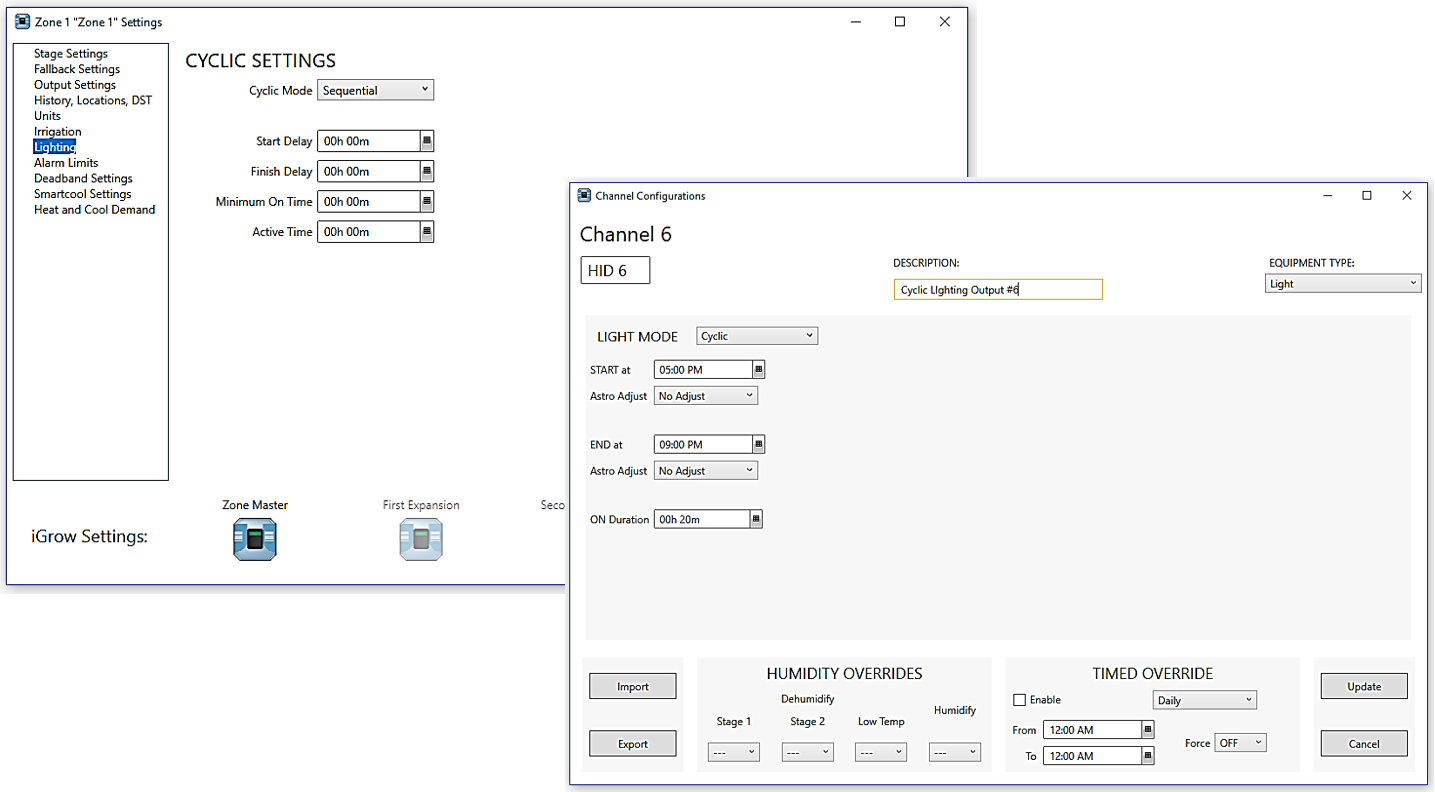Click the START at 05:00 PM field
This screenshot has width=1435, height=792.
[x=703, y=370]
